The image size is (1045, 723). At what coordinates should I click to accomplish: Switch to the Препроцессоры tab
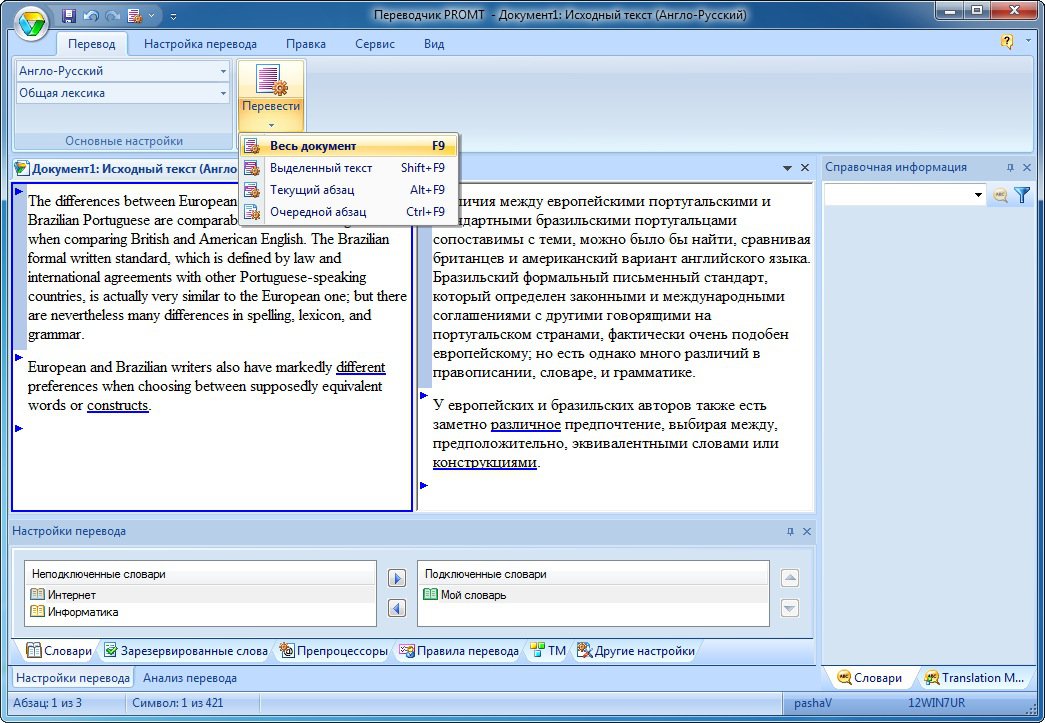click(x=333, y=651)
